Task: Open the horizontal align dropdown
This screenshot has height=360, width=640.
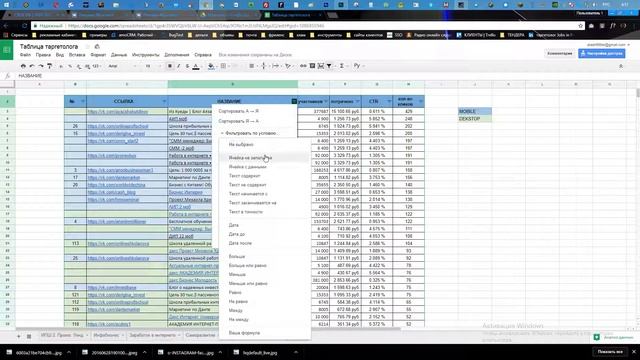Action: 253,66
